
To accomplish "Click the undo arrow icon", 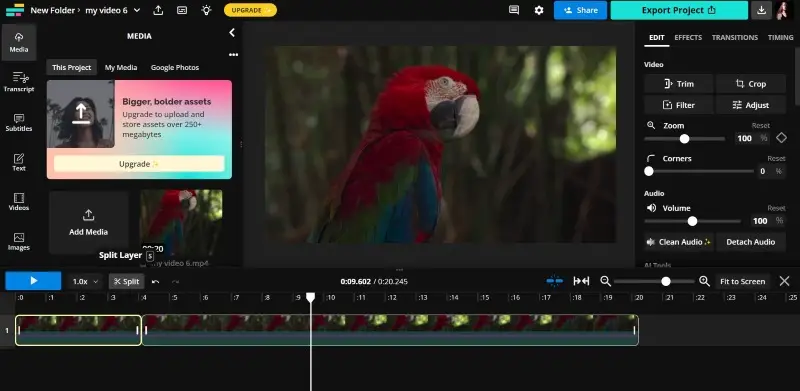I will coord(156,281).
